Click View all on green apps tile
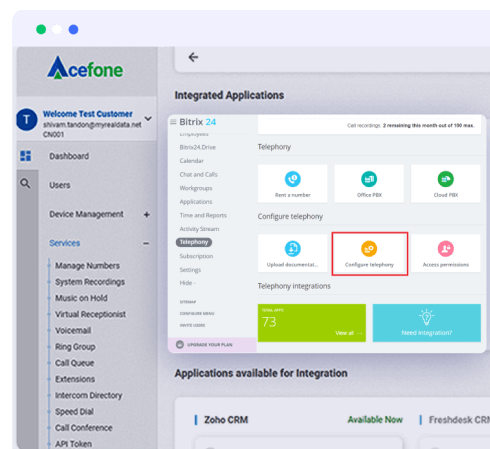Image resolution: width=490 pixels, height=449 pixels. [x=349, y=333]
